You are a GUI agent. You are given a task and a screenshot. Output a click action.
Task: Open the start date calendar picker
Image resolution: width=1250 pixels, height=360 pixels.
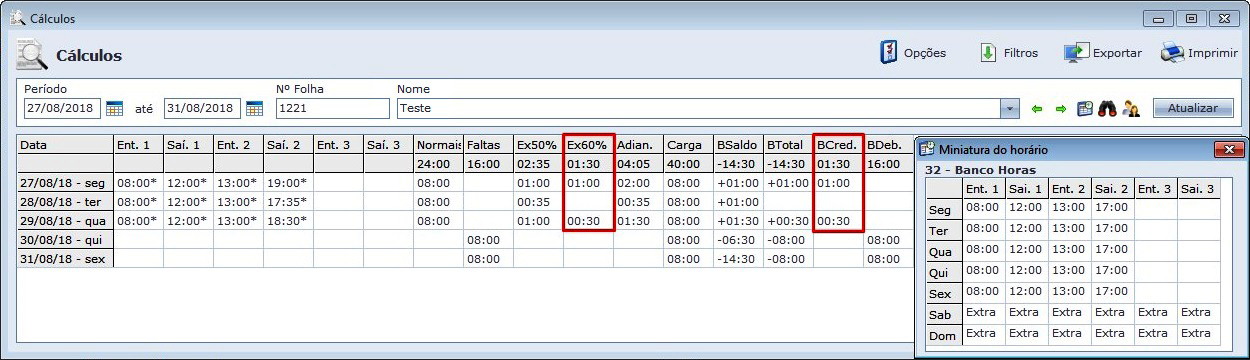point(114,108)
